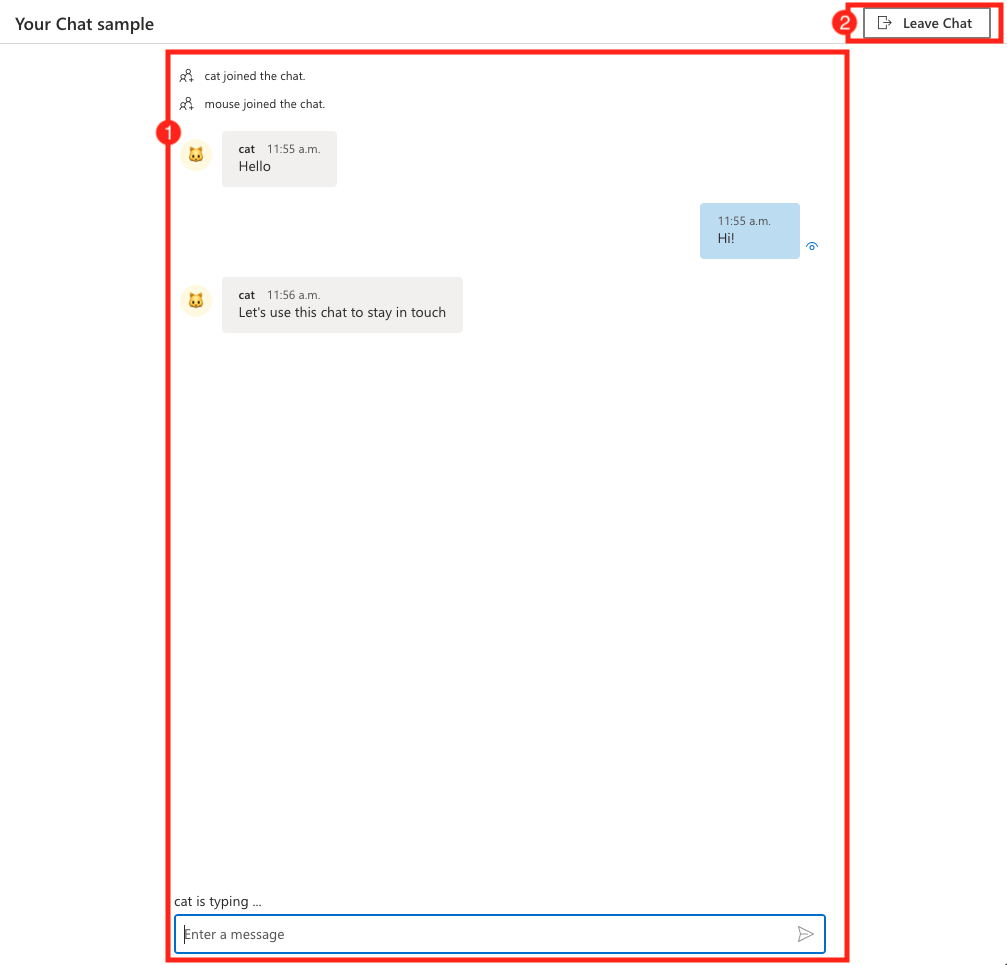Image resolution: width=1007 pixels, height=965 pixels.
Task: Click the send icon at the right of the message box
Action: [806, 934]
